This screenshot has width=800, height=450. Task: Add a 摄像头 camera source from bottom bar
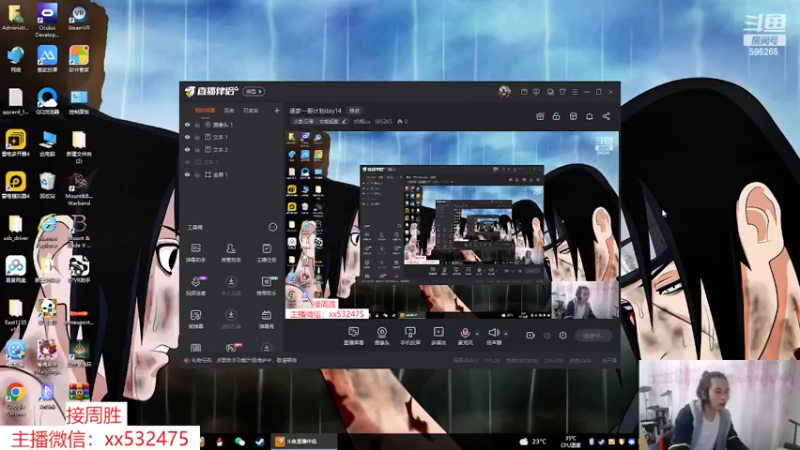(382, 336)
